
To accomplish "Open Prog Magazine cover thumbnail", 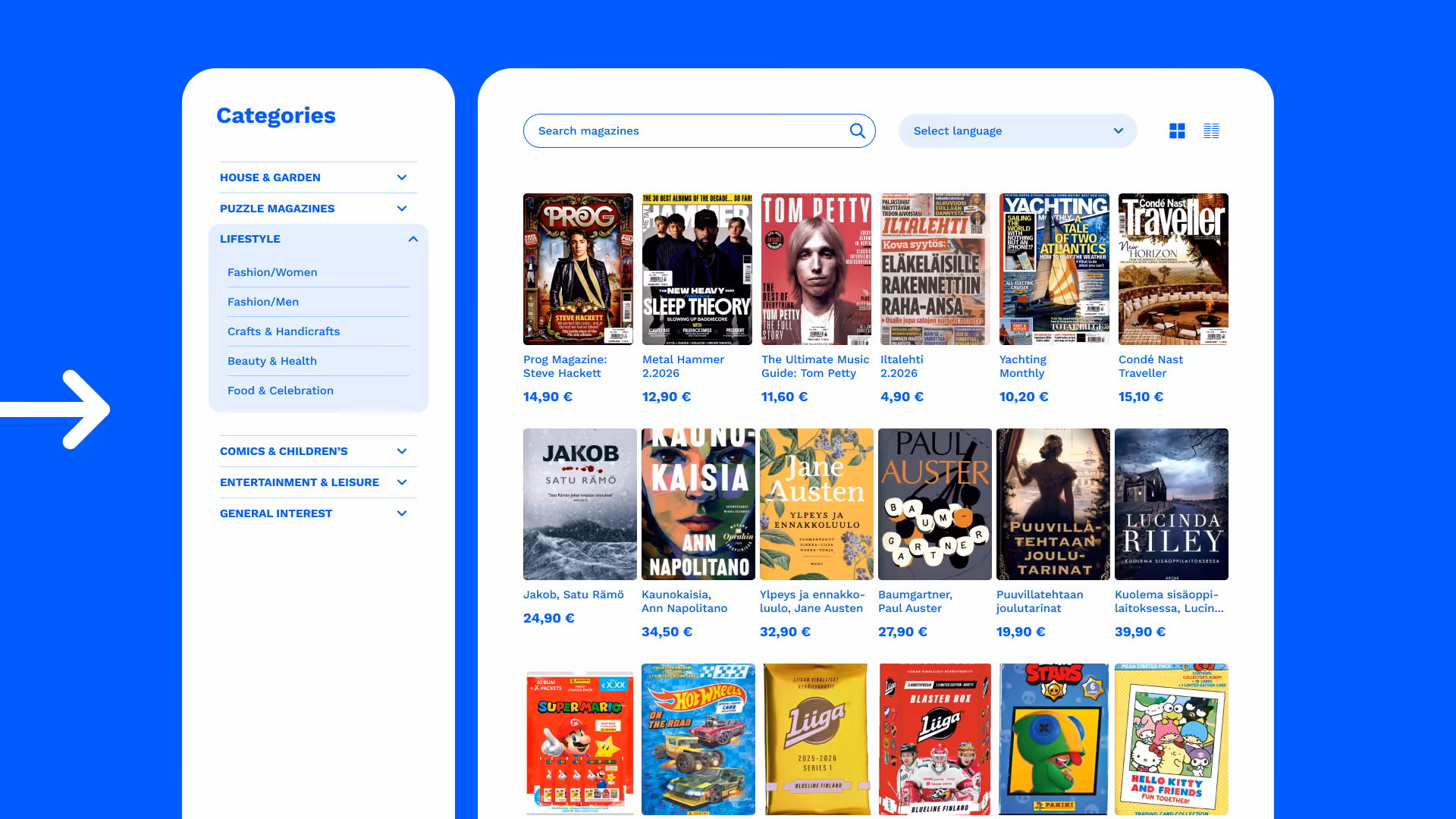I will (578, 269).
